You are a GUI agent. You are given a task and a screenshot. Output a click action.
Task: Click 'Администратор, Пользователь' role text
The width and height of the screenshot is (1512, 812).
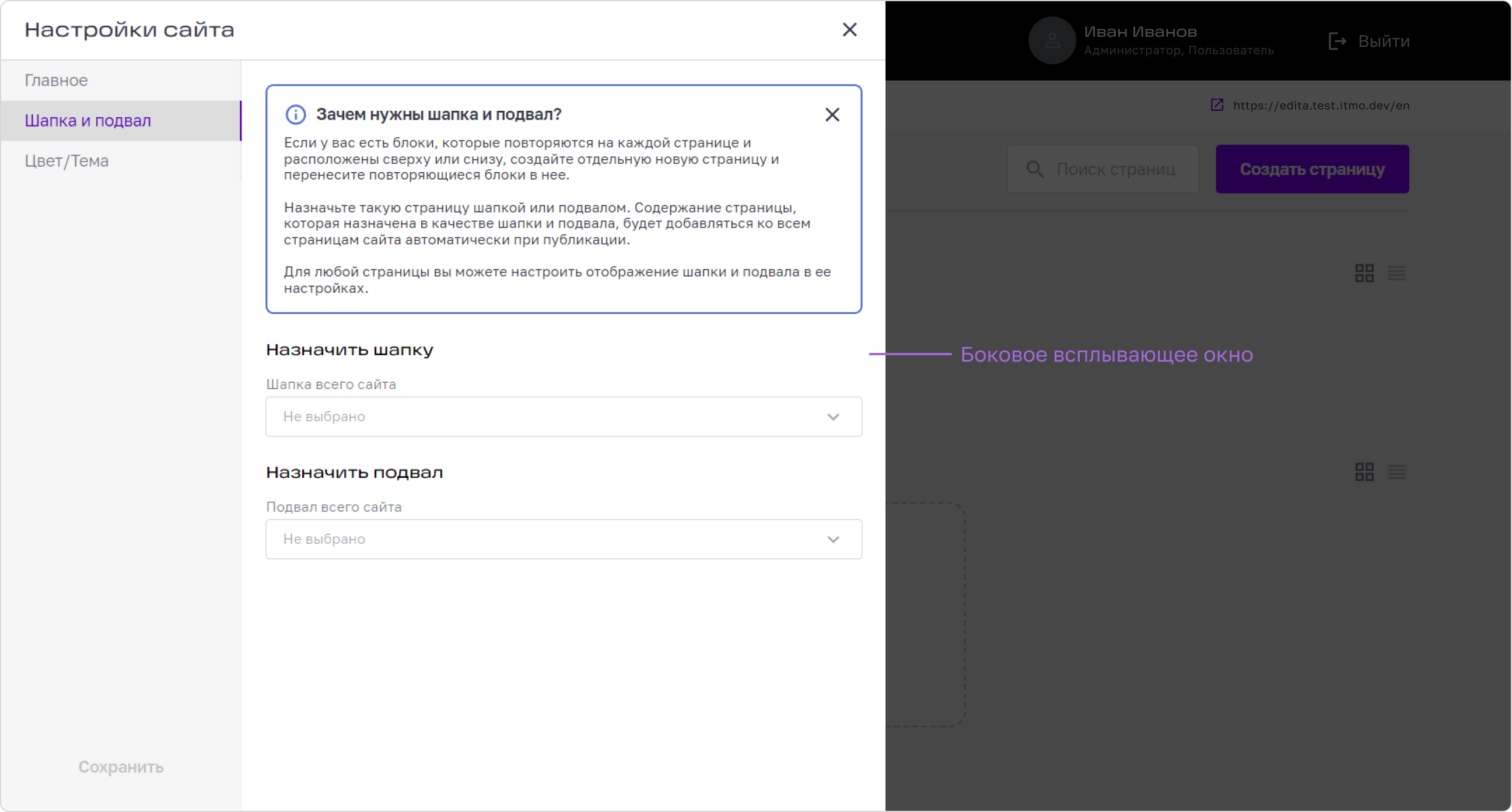1178,51
